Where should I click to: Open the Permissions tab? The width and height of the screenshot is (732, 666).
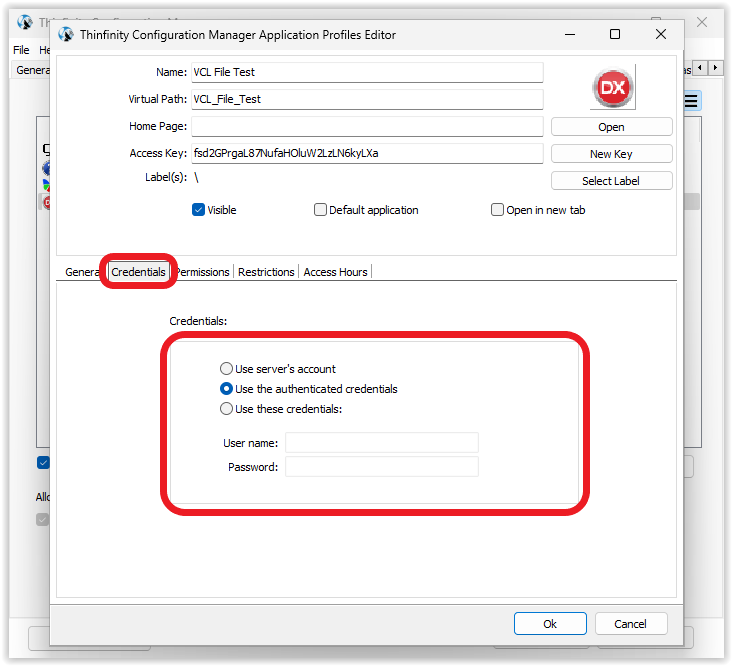click(203, 272)
